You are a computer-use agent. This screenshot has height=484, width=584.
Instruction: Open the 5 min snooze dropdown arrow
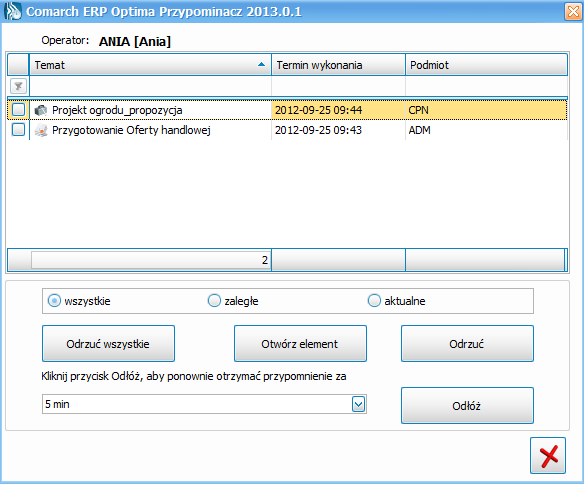click(358, 404)
